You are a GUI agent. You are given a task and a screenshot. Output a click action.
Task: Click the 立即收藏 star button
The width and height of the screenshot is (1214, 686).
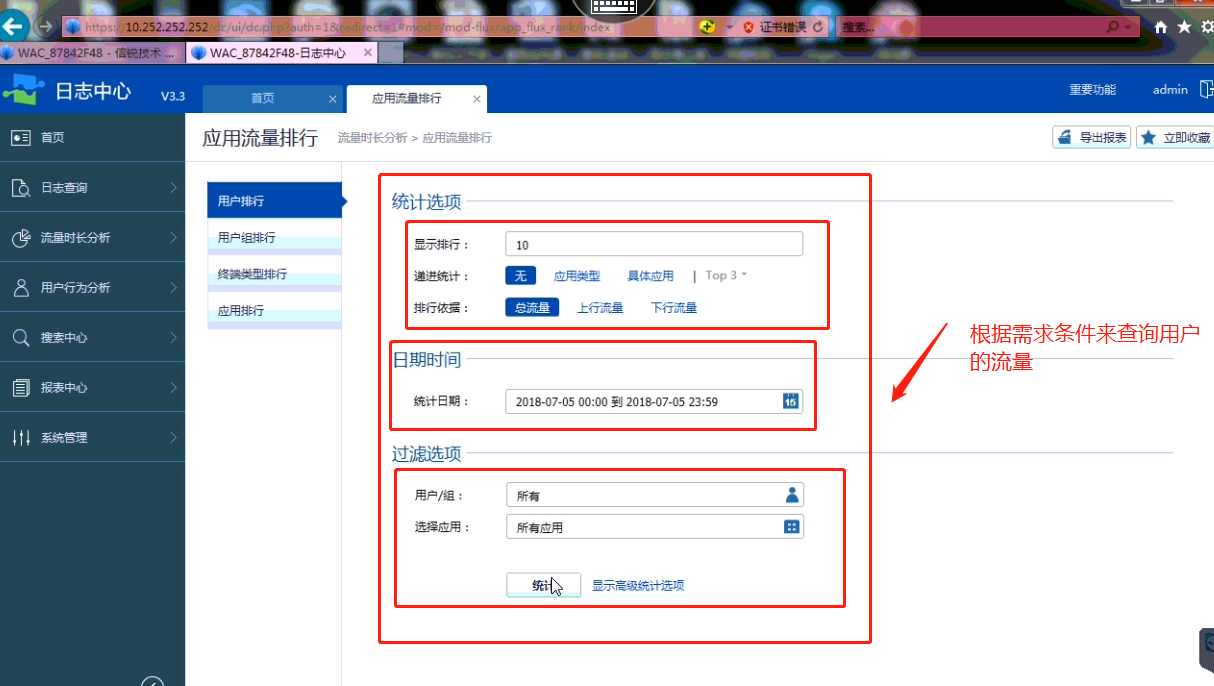click(x=1176, y=138)
